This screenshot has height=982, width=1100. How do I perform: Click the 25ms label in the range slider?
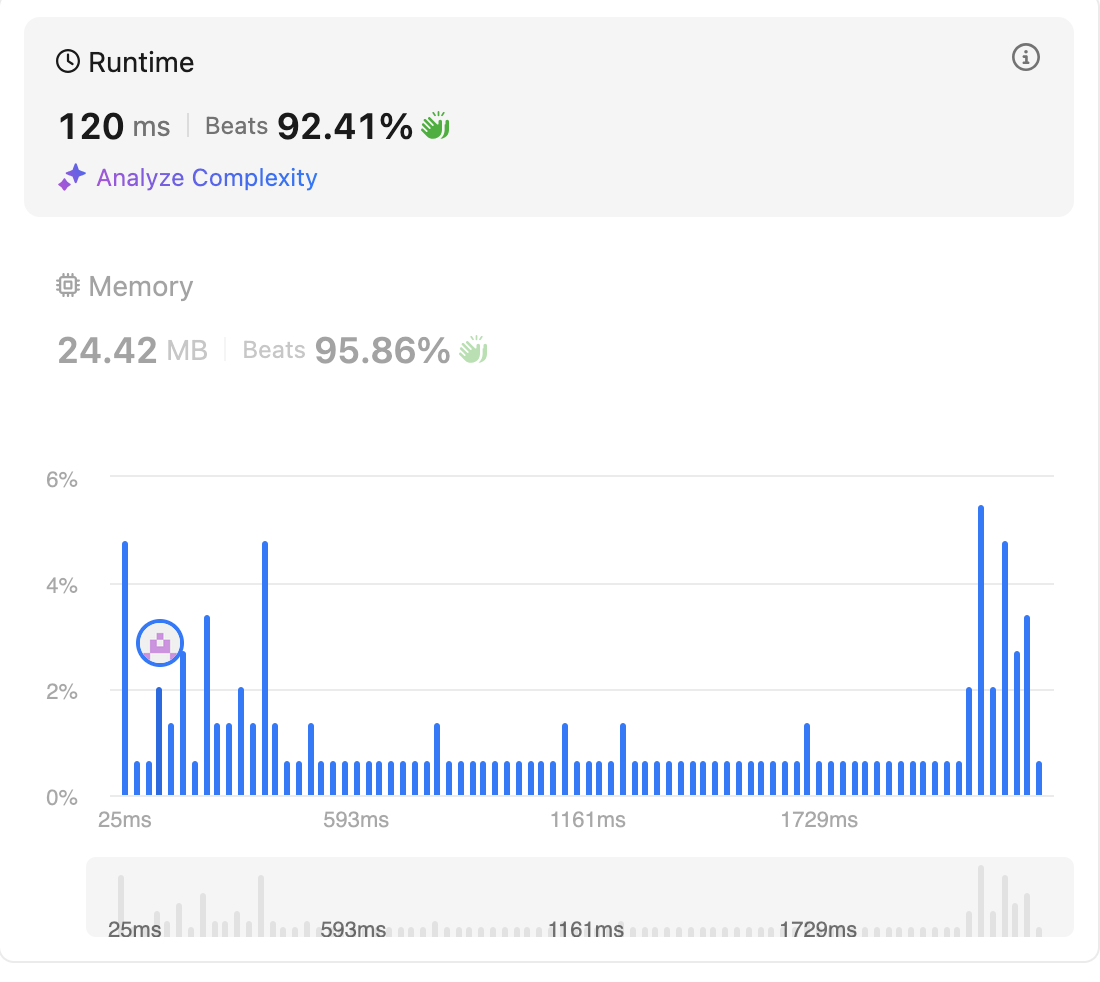[x=134, y=930]
